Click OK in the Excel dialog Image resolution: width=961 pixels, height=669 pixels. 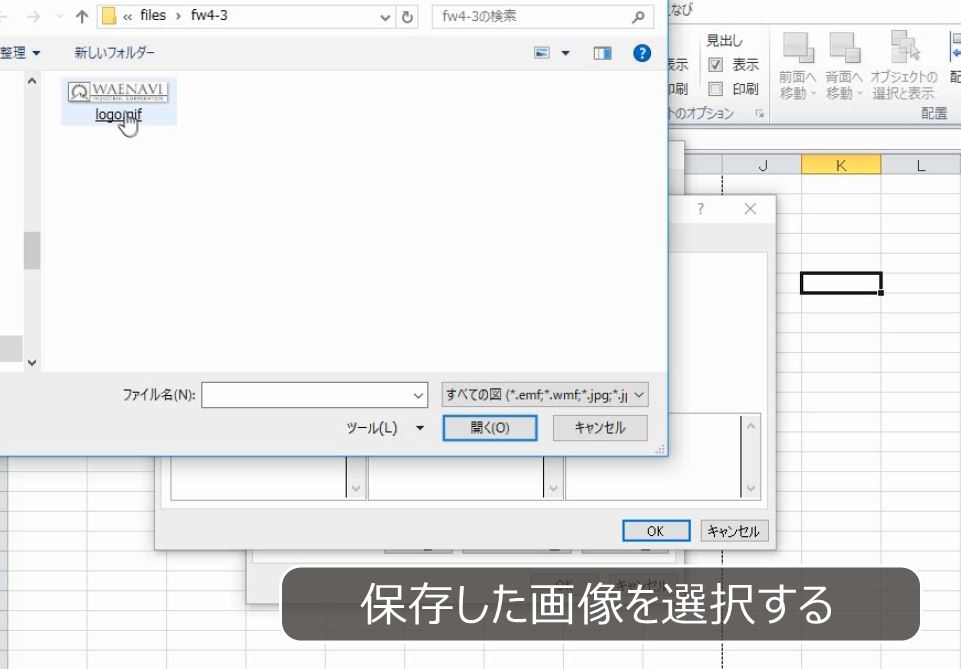(x=655, y=531)
